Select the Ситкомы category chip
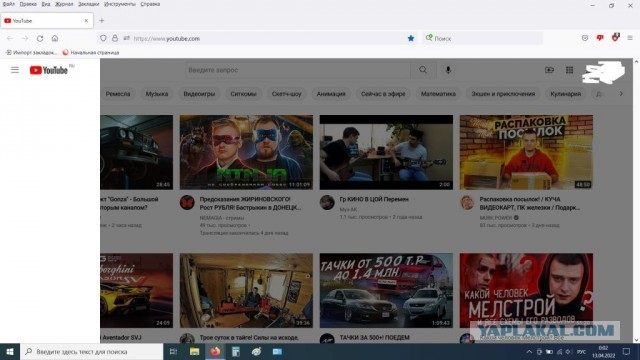The image size is (640, 360). [x=243, y=94]
